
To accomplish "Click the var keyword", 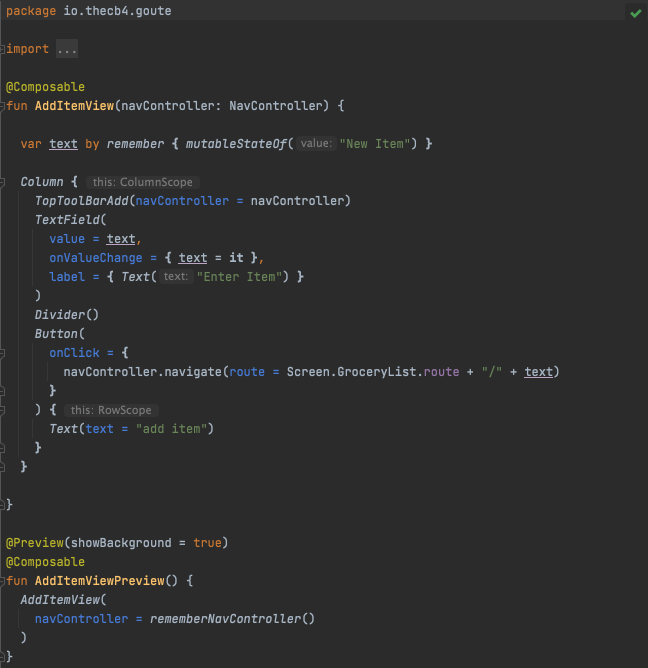I will click(31, 144).
